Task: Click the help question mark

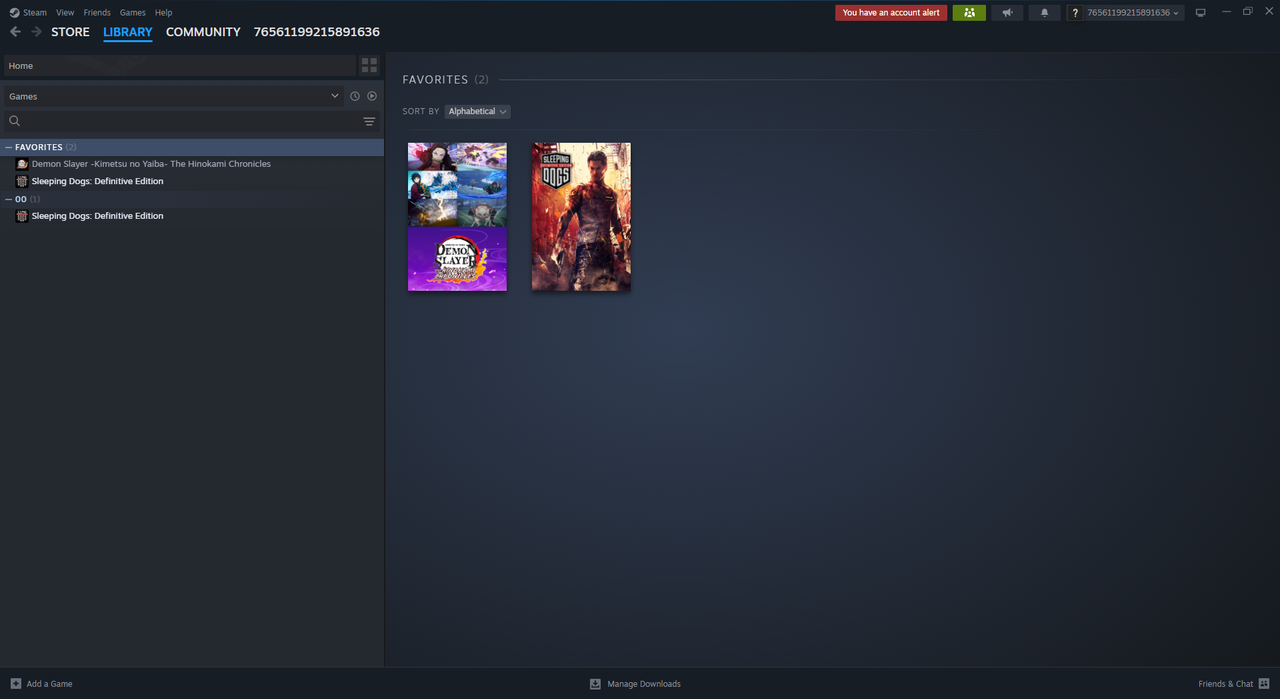Action: tap(1075, 13)
